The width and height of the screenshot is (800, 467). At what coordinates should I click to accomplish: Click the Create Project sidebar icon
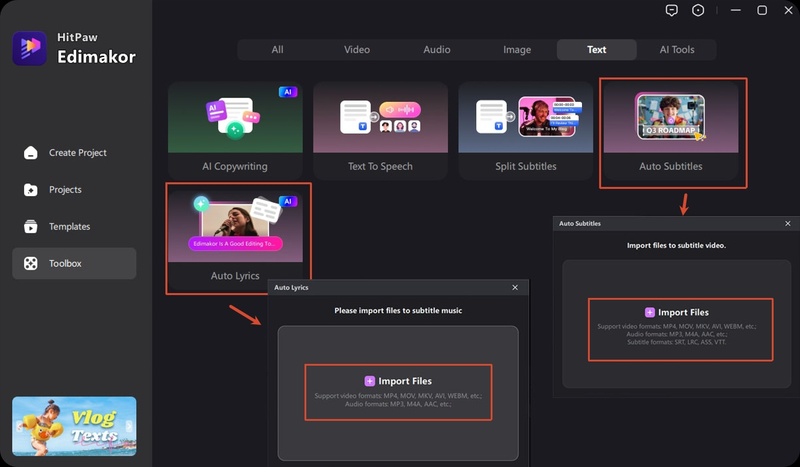point(31,153)
